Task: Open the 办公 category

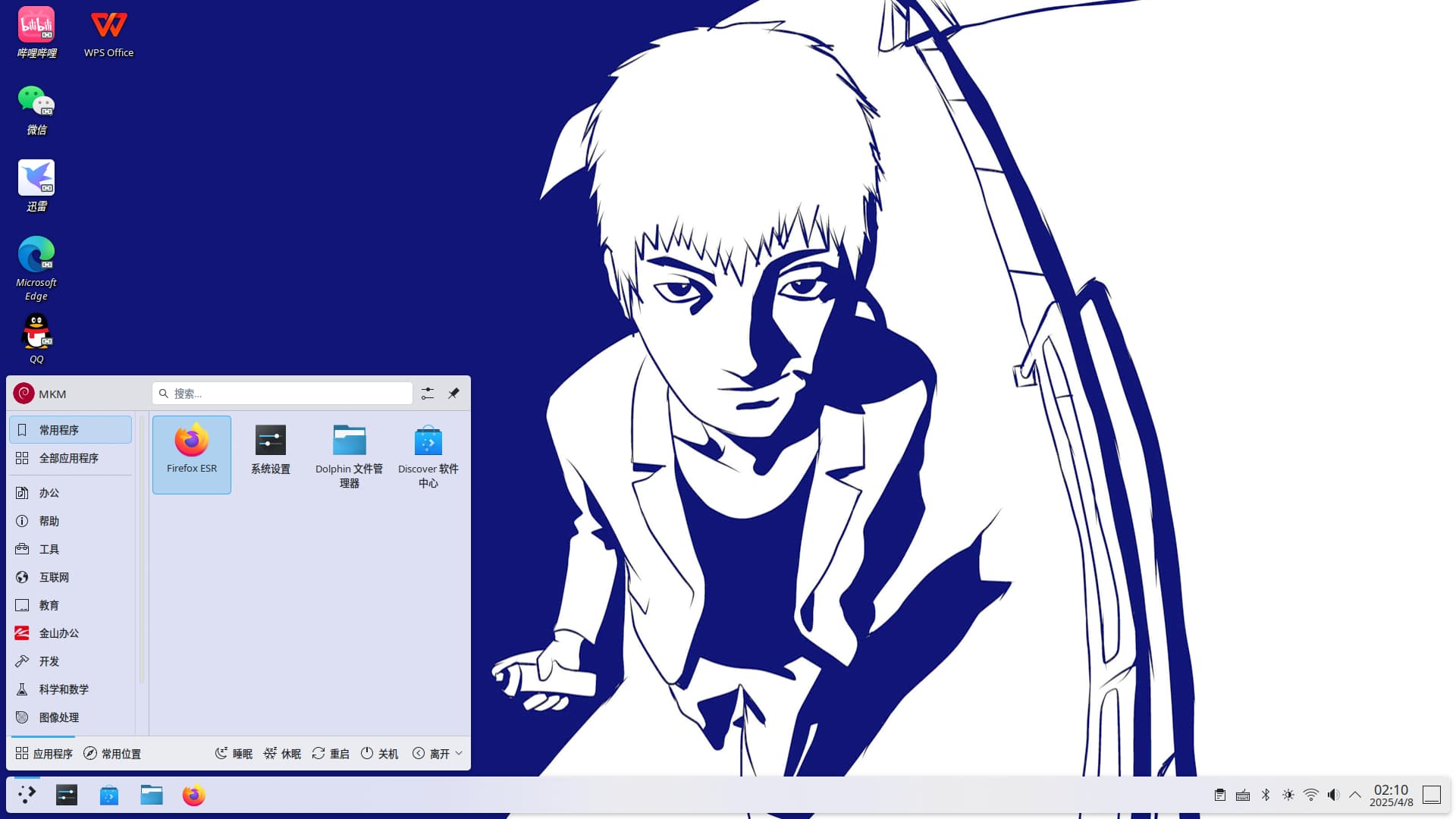Action: click(71, 493)
